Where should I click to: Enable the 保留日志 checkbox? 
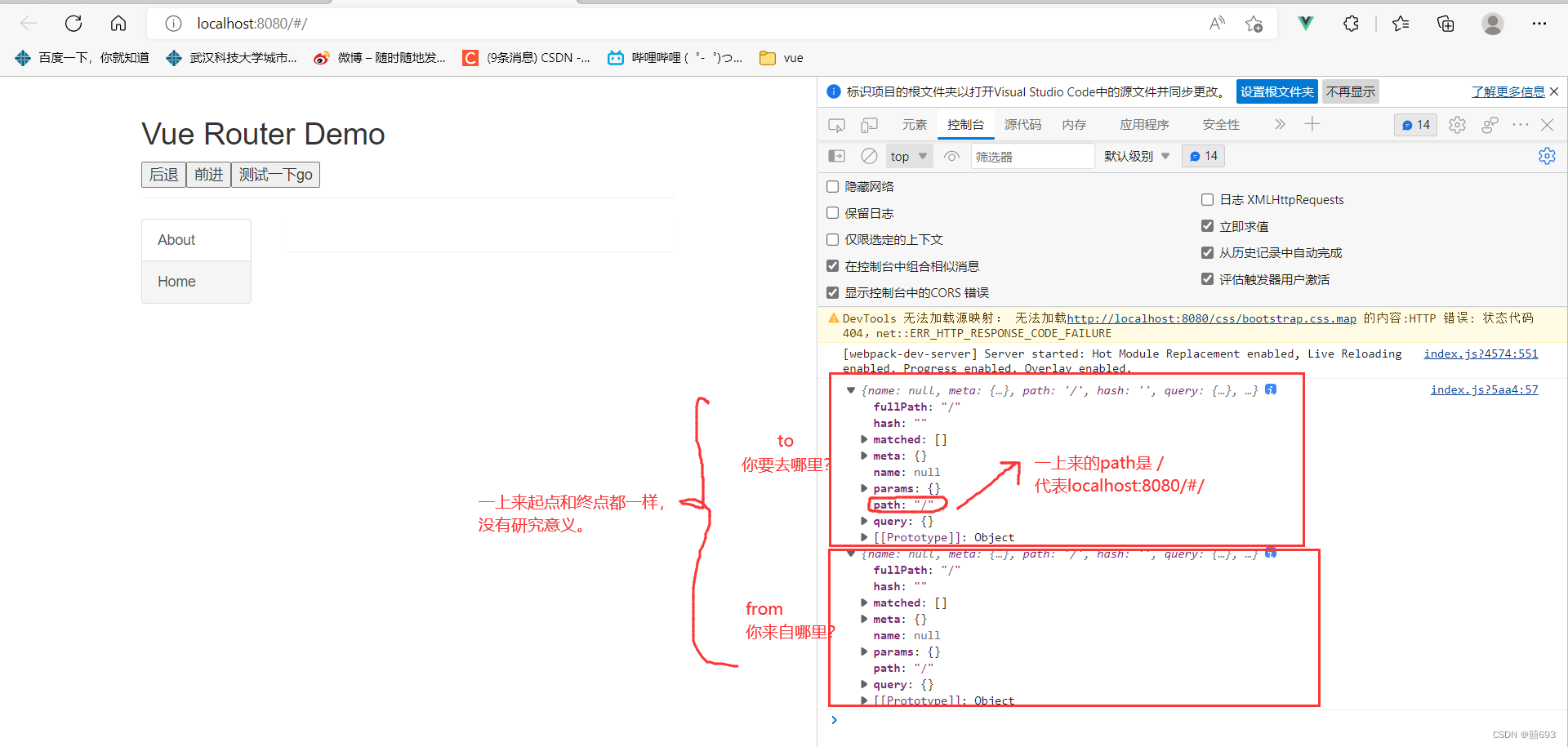click(x=832, y=213)
